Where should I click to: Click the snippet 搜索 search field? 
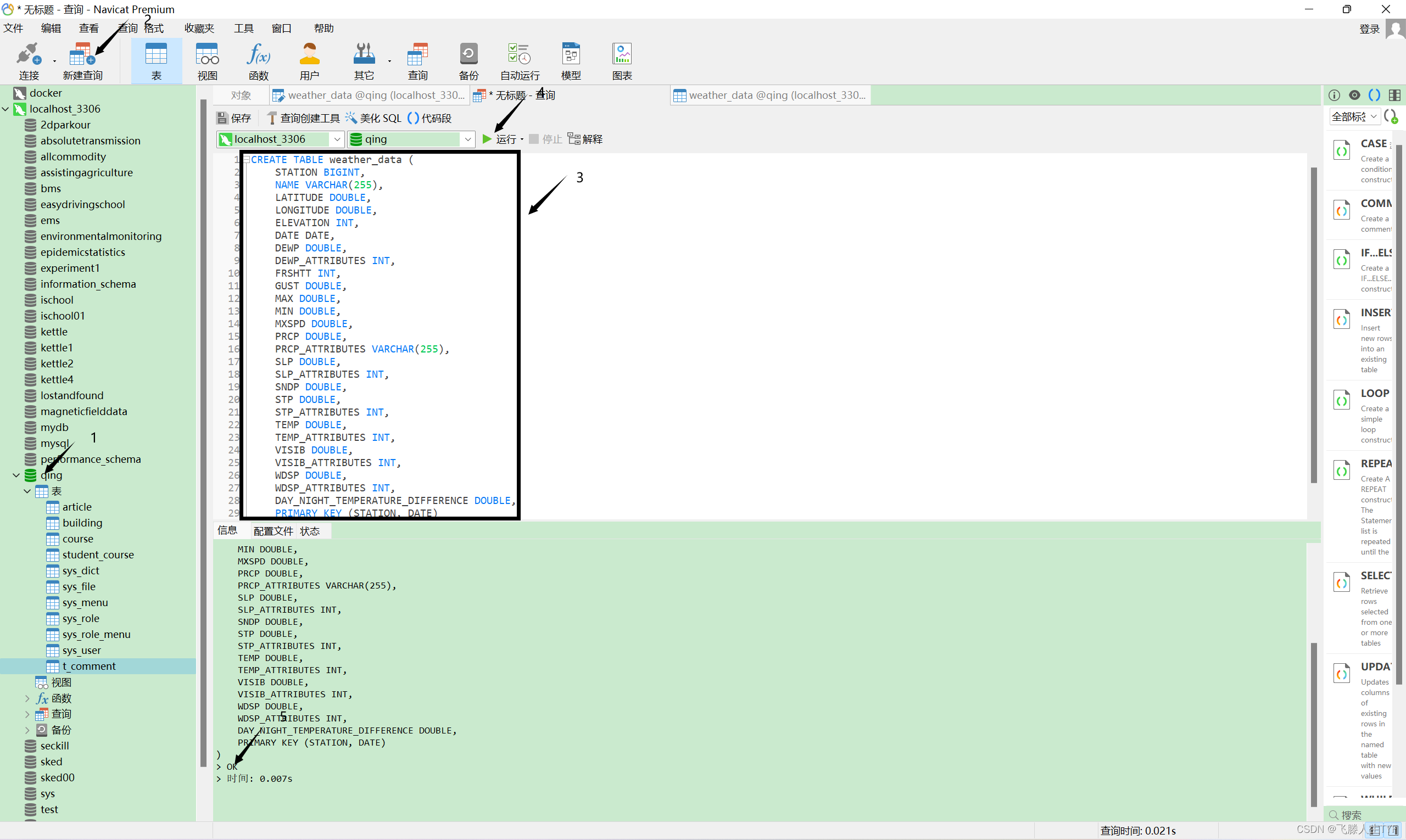1365,815
